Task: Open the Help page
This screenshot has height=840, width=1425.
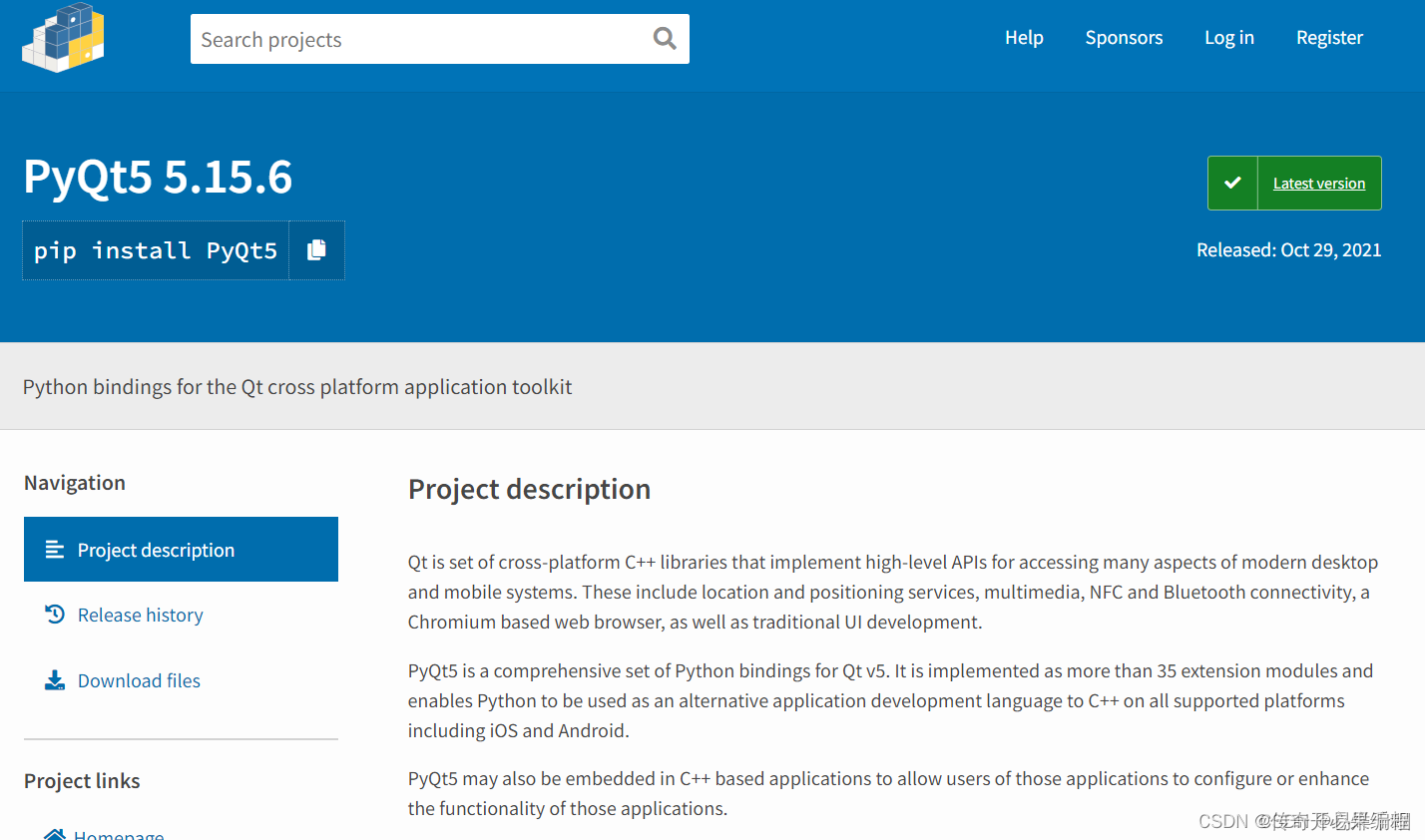Action: point(1024,38)
